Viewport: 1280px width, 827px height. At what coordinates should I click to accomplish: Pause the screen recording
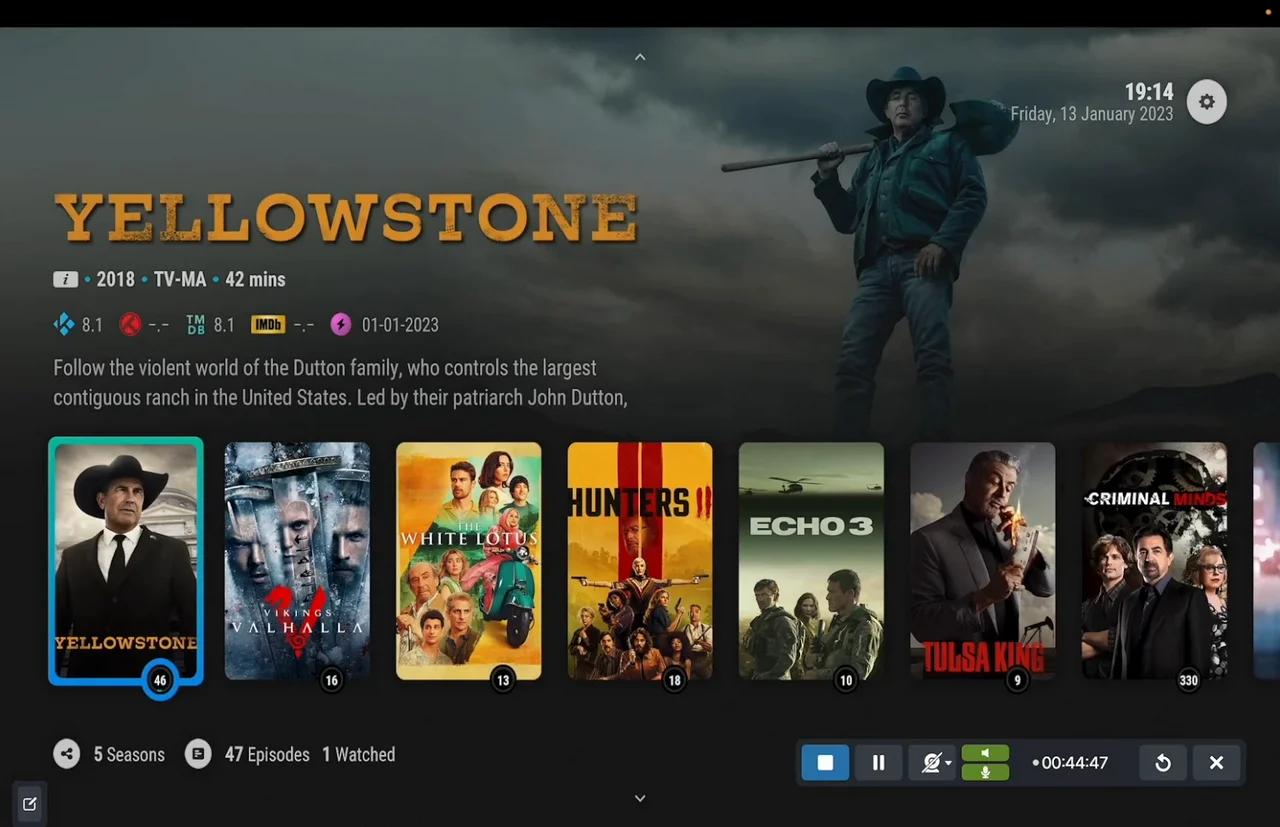[x=878, y=763]
